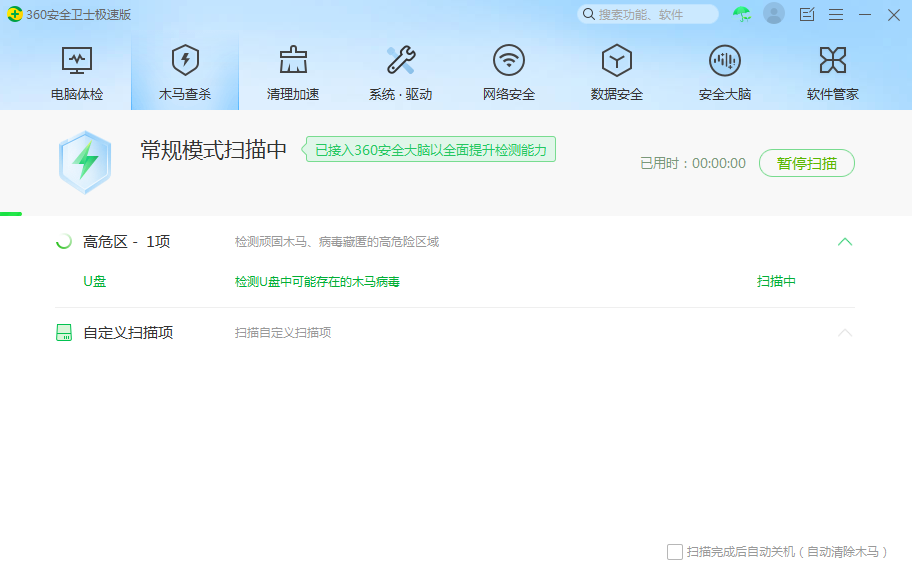Switch to the 清理加速 tab label
Viewport: 912px width, 576px height.
pos(293,94)
